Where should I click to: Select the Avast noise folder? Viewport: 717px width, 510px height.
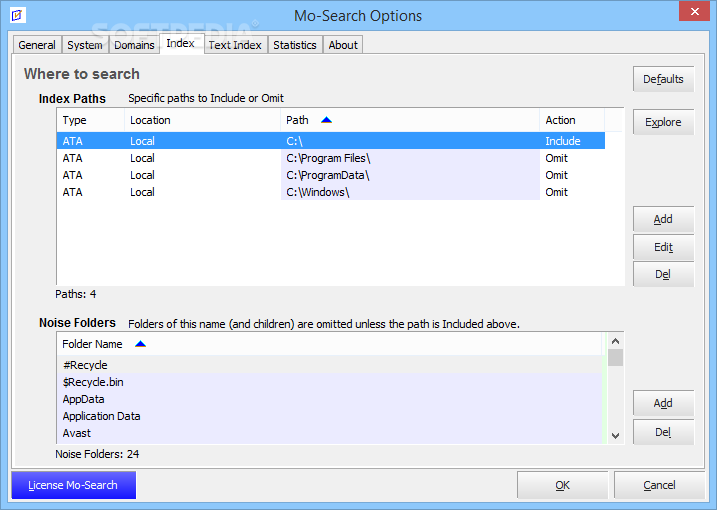(x=330, y=433)
